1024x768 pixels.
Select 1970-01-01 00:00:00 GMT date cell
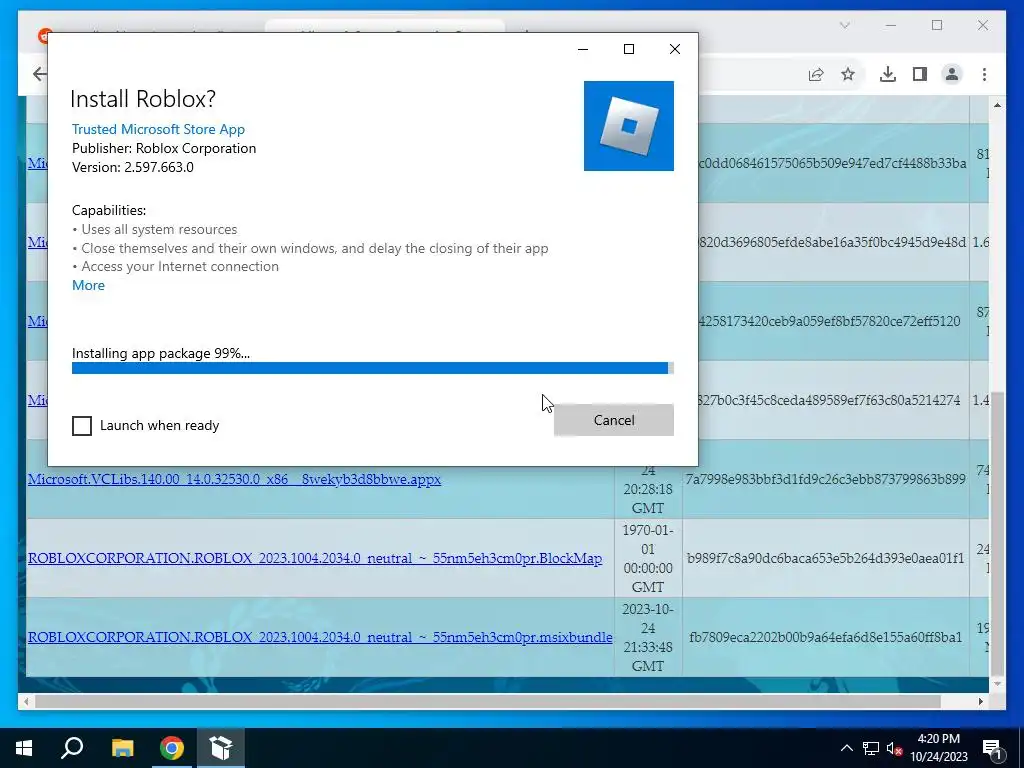tap(648, 558)
